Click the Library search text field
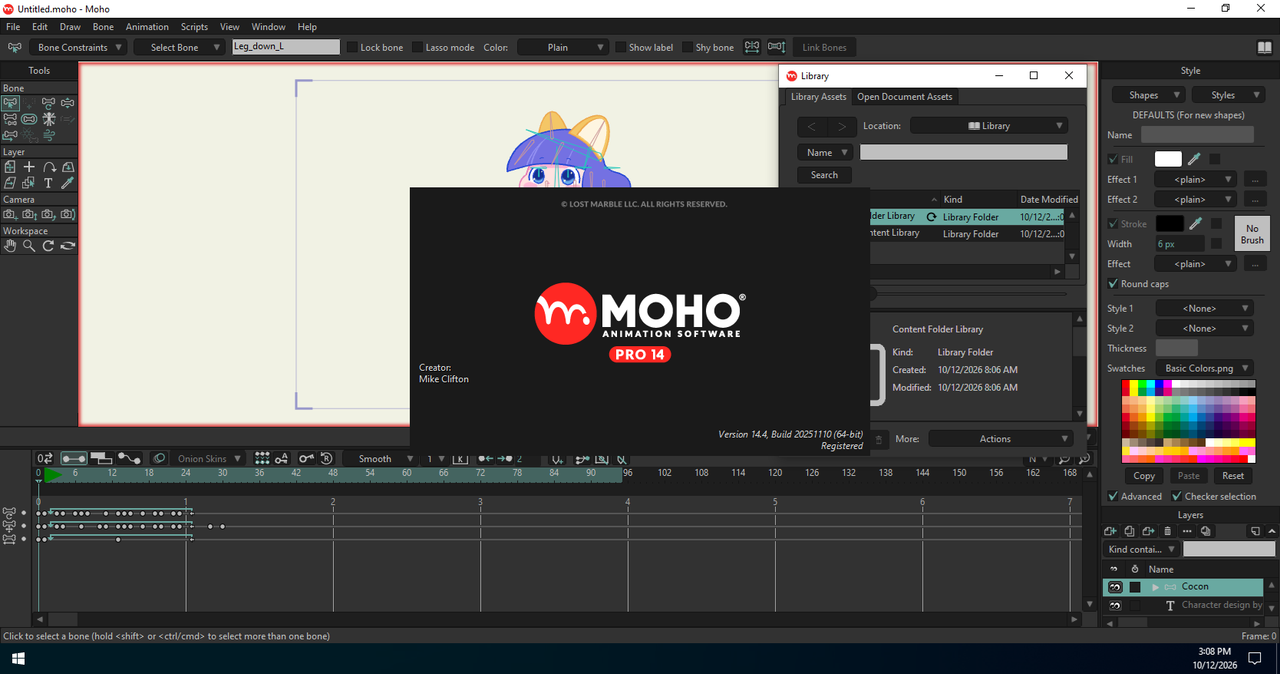This screenshot has height=674, width=1280. pos(963,152)
